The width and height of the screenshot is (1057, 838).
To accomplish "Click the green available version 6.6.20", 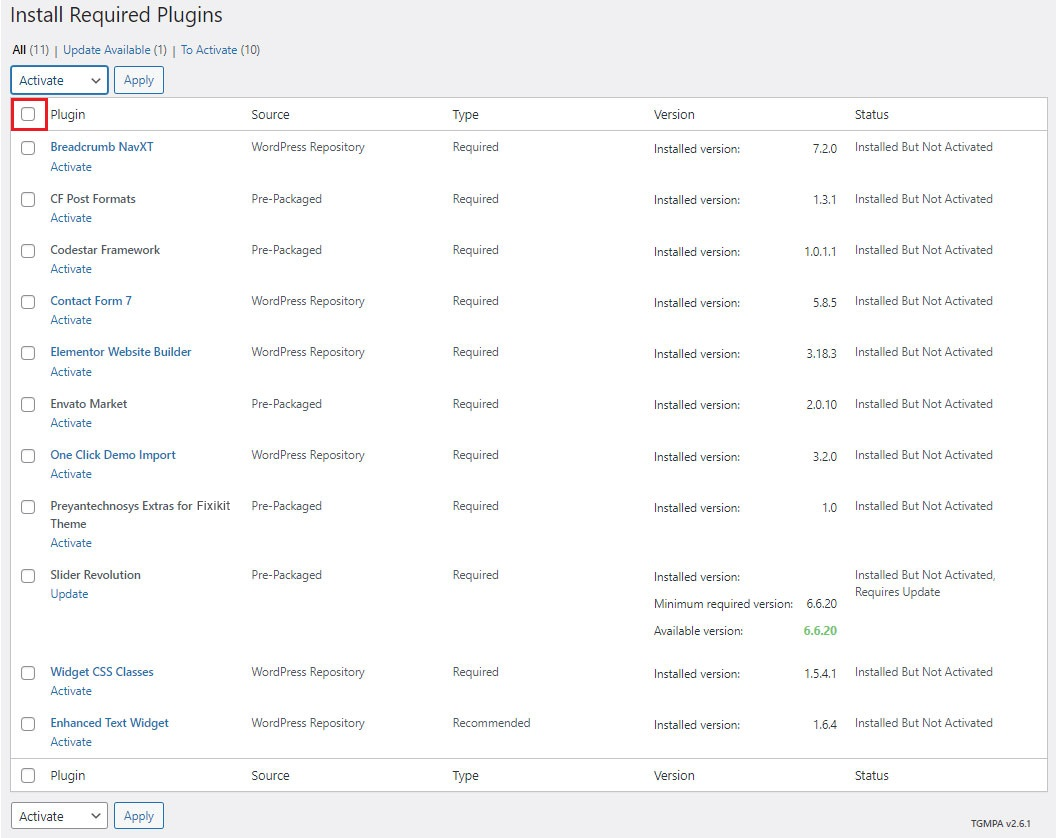I will coord(820,630).
